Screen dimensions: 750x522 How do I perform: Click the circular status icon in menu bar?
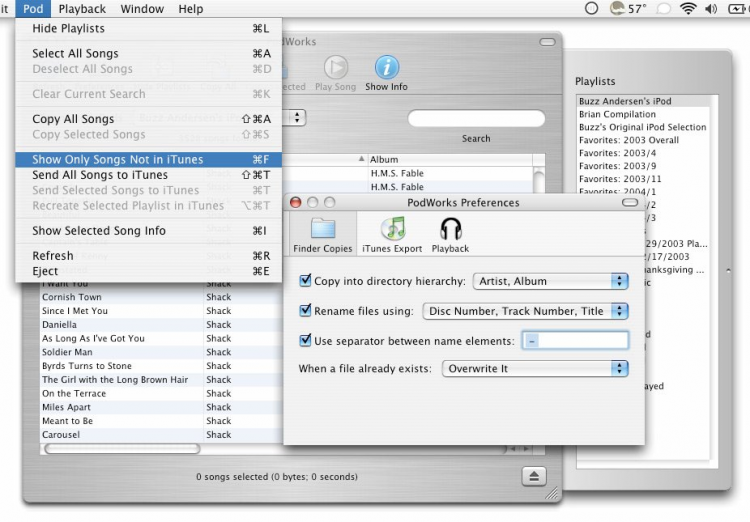591,9
